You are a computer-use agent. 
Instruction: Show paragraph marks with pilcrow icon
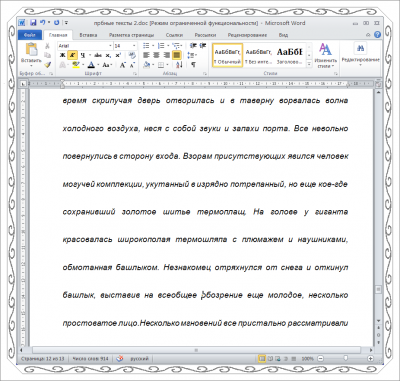[x=193, y=65]
